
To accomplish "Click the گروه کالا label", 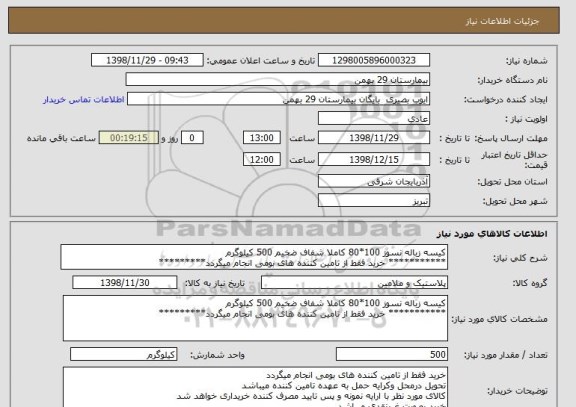I will coord(530,283).
